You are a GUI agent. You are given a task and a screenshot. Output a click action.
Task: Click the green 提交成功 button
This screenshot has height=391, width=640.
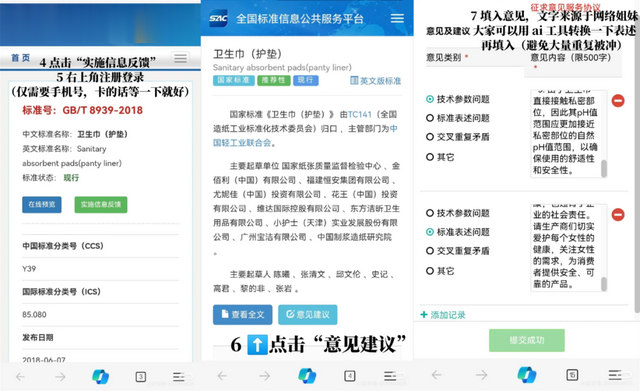527,340
